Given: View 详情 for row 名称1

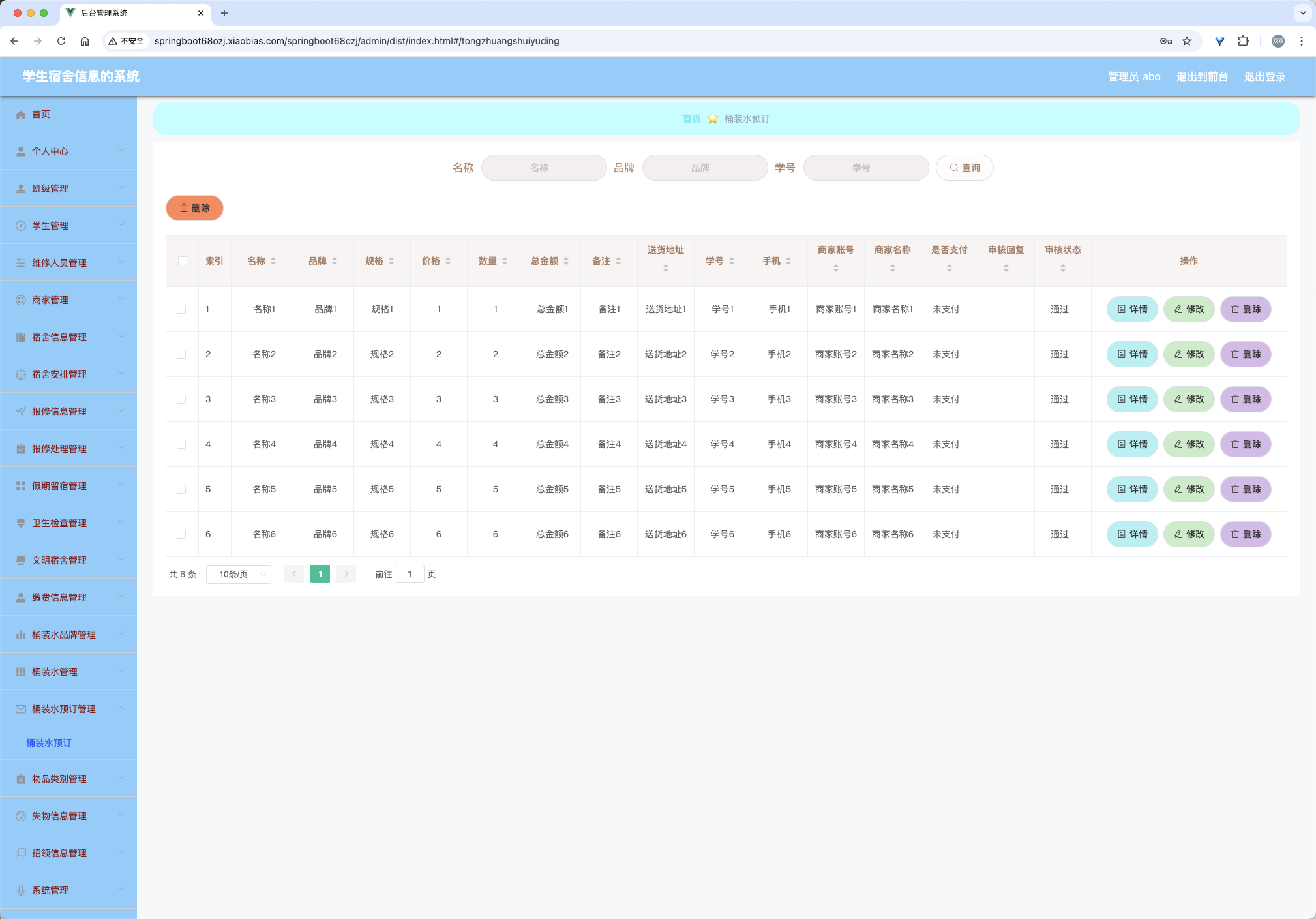Looking at the screenshot, I should click(x=1132, y=309).
